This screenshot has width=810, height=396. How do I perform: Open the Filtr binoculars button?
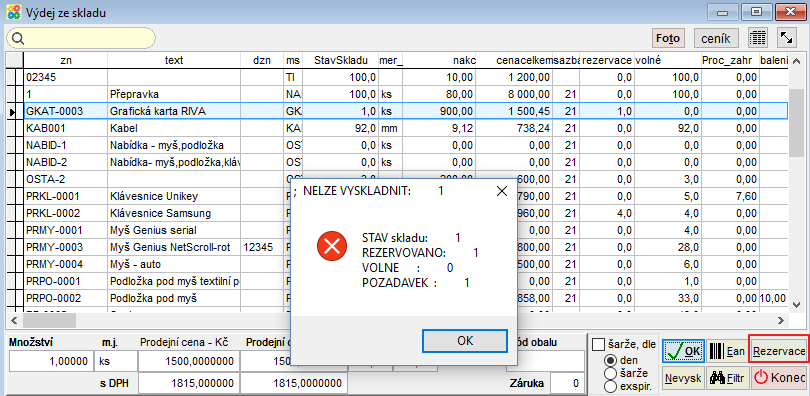(726, 378)
